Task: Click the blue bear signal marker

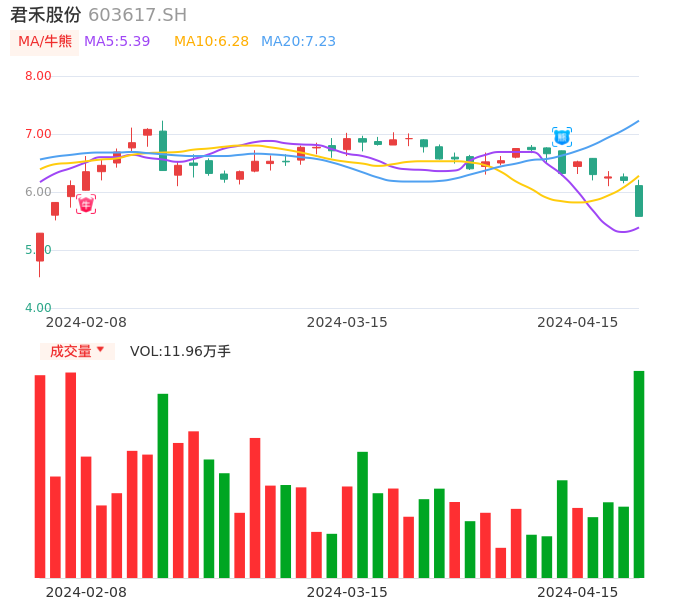Action: point(562,137)
